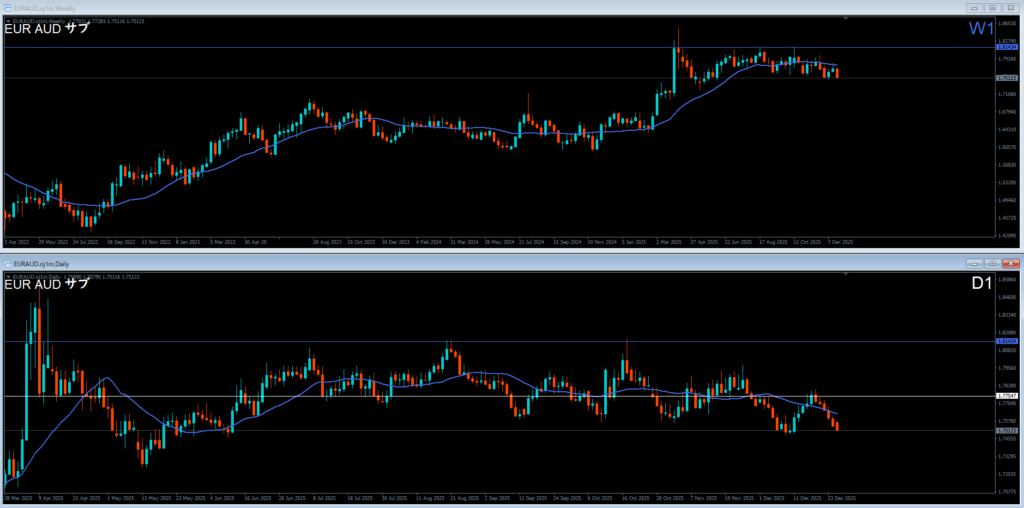Viewport: 1024px width, 508px height.
Task: Click the 1.77547 price level label on Daily chart
Action: tap(1005, 396)
